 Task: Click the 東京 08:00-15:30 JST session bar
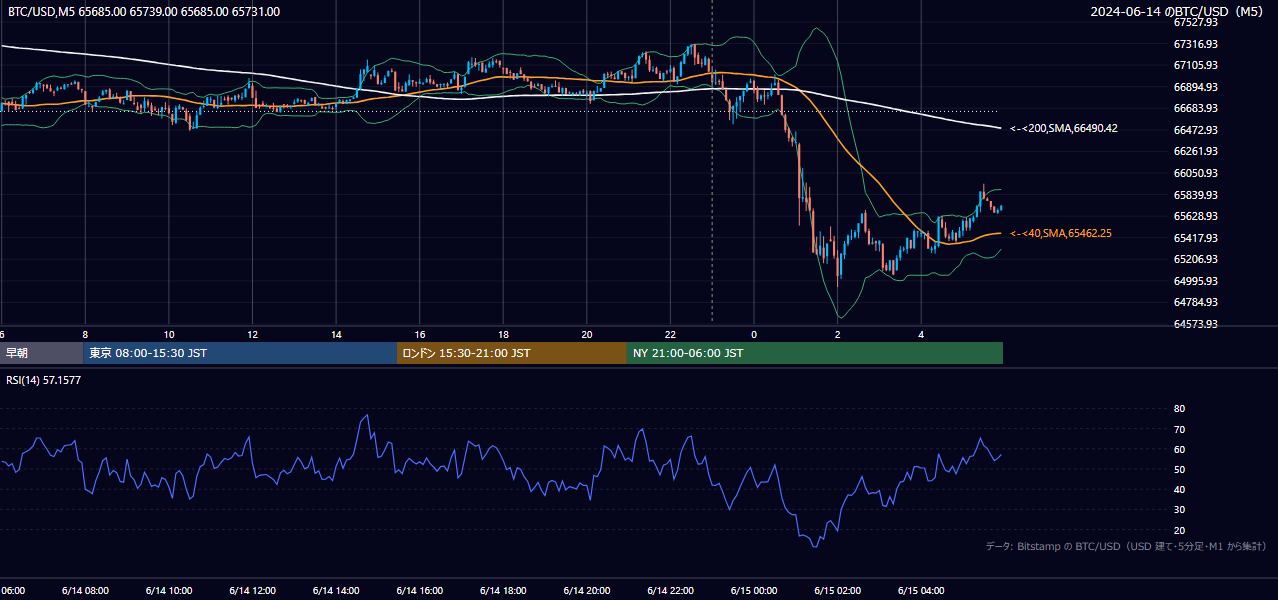(240, 353)
